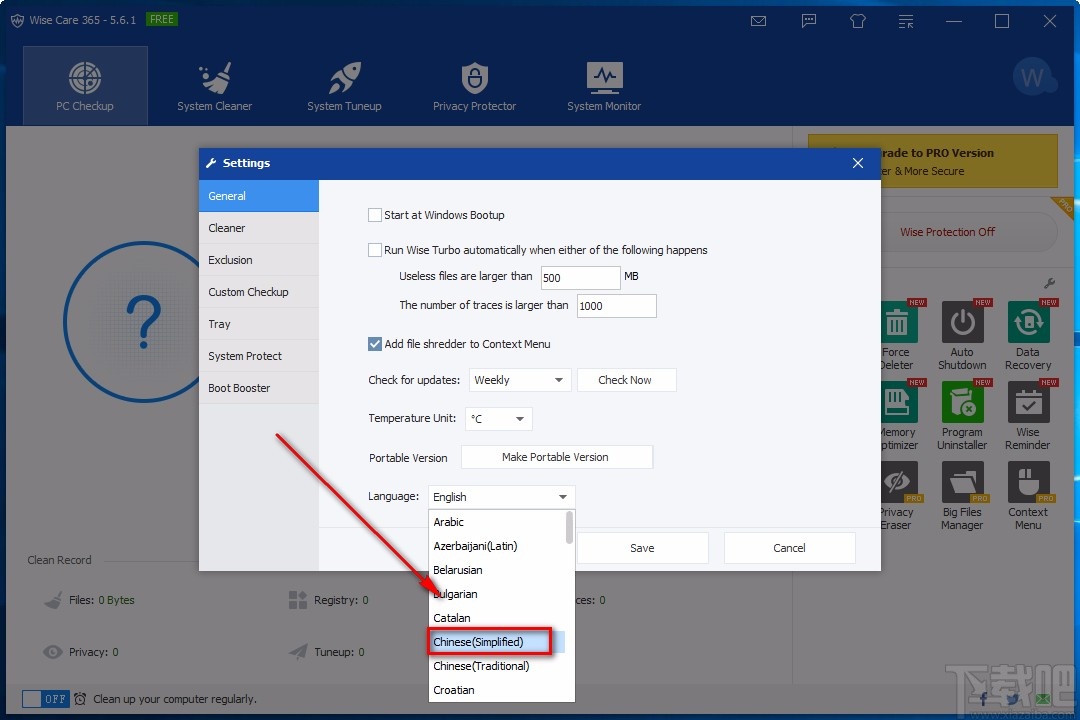The image size is (1080, 720).
Task: Click Make Portable Version button
Action: (x=556, y=457)
